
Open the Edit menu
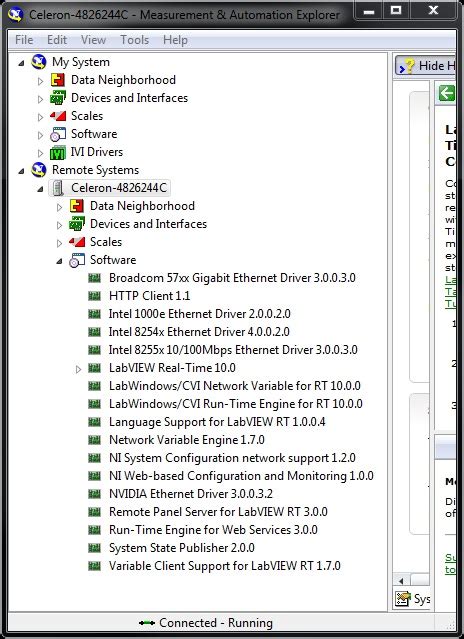57,40
